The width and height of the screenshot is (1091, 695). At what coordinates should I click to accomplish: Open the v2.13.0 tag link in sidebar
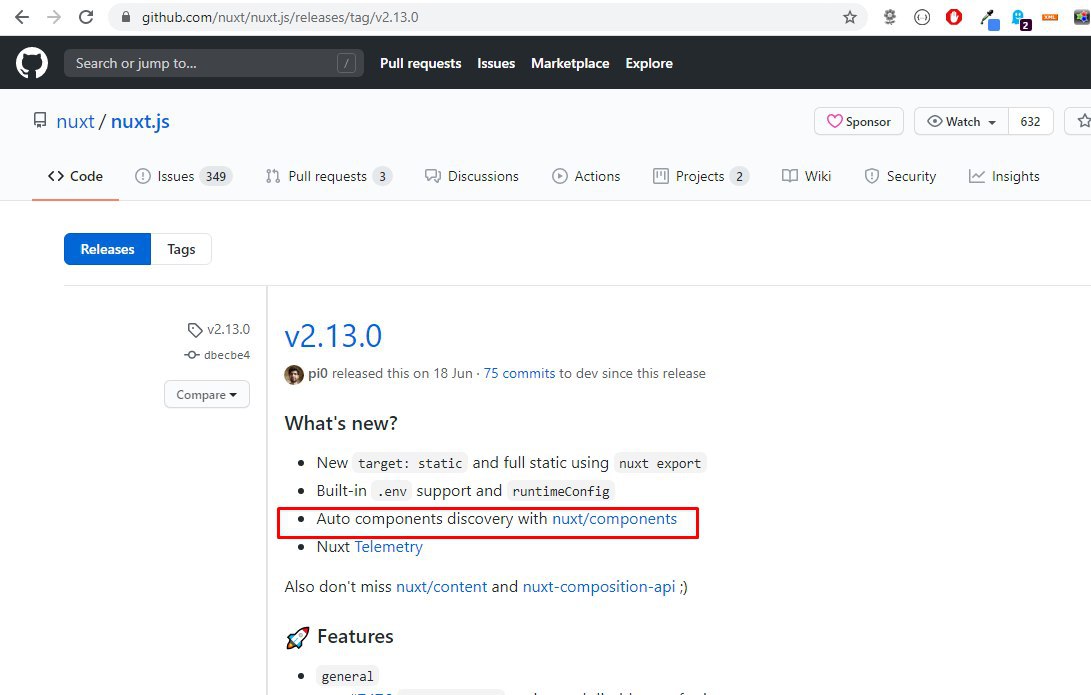pos(228,329)
